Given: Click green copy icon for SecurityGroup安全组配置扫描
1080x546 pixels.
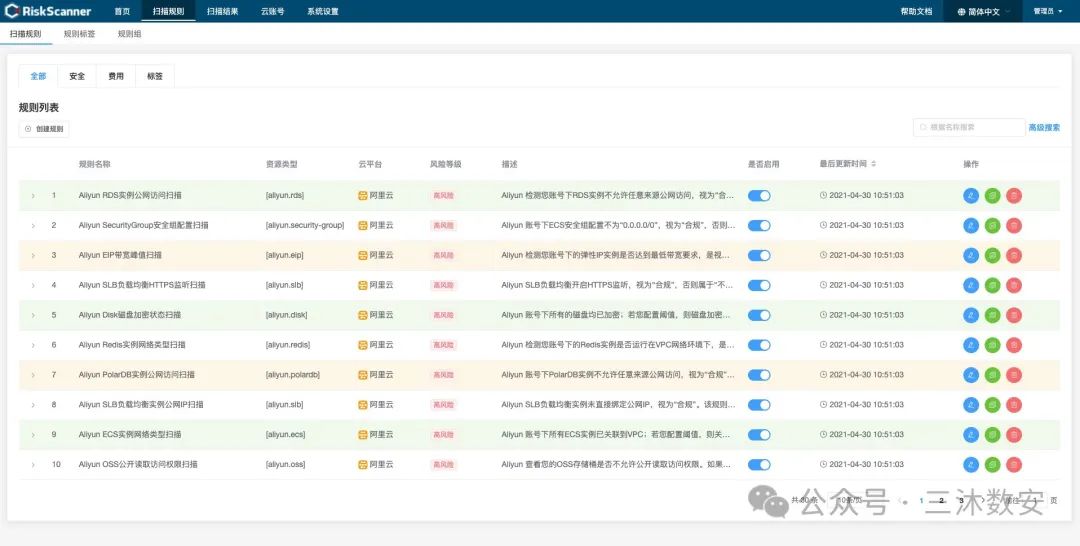Looking at the screenshot, I should point(993,225).
